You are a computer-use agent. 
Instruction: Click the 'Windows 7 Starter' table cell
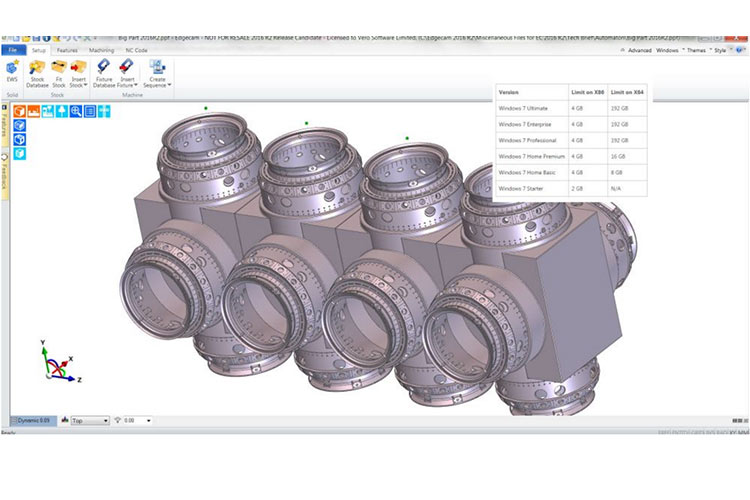[x=531, y=189]
